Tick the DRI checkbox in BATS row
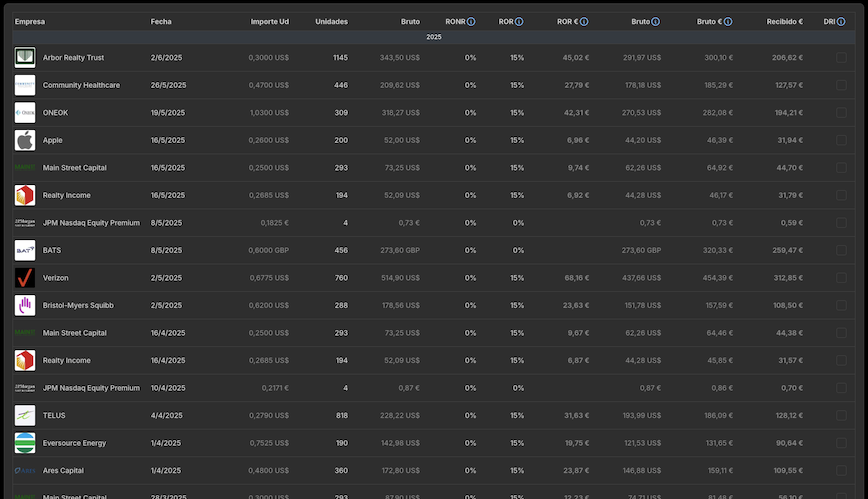Viewport: 868px width, 499px height. pyautogui.click(x=841, y=250)
